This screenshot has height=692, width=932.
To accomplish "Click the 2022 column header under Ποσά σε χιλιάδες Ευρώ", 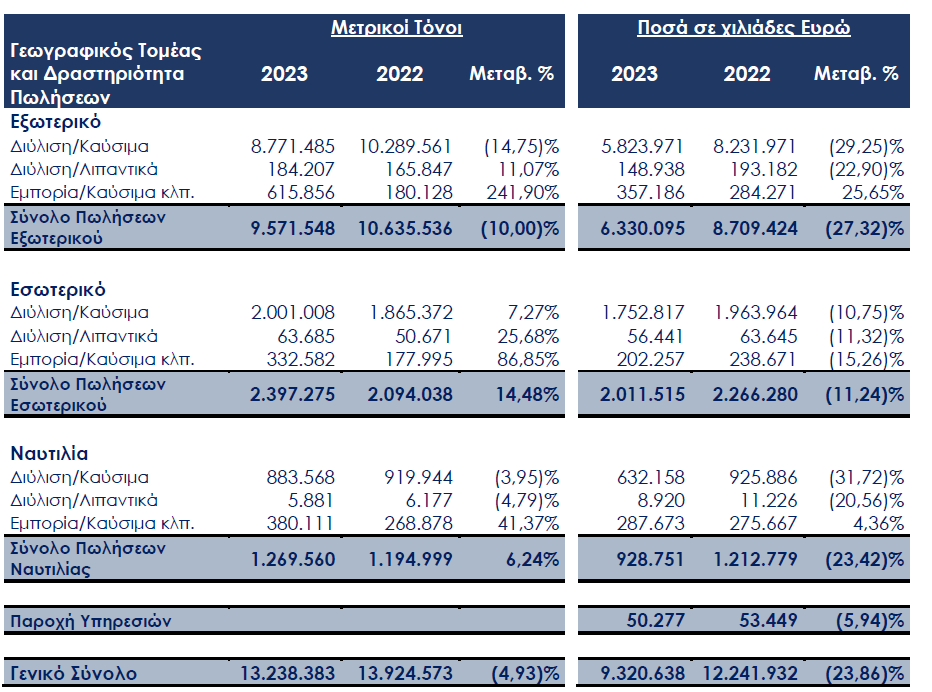I will [747, 74].
